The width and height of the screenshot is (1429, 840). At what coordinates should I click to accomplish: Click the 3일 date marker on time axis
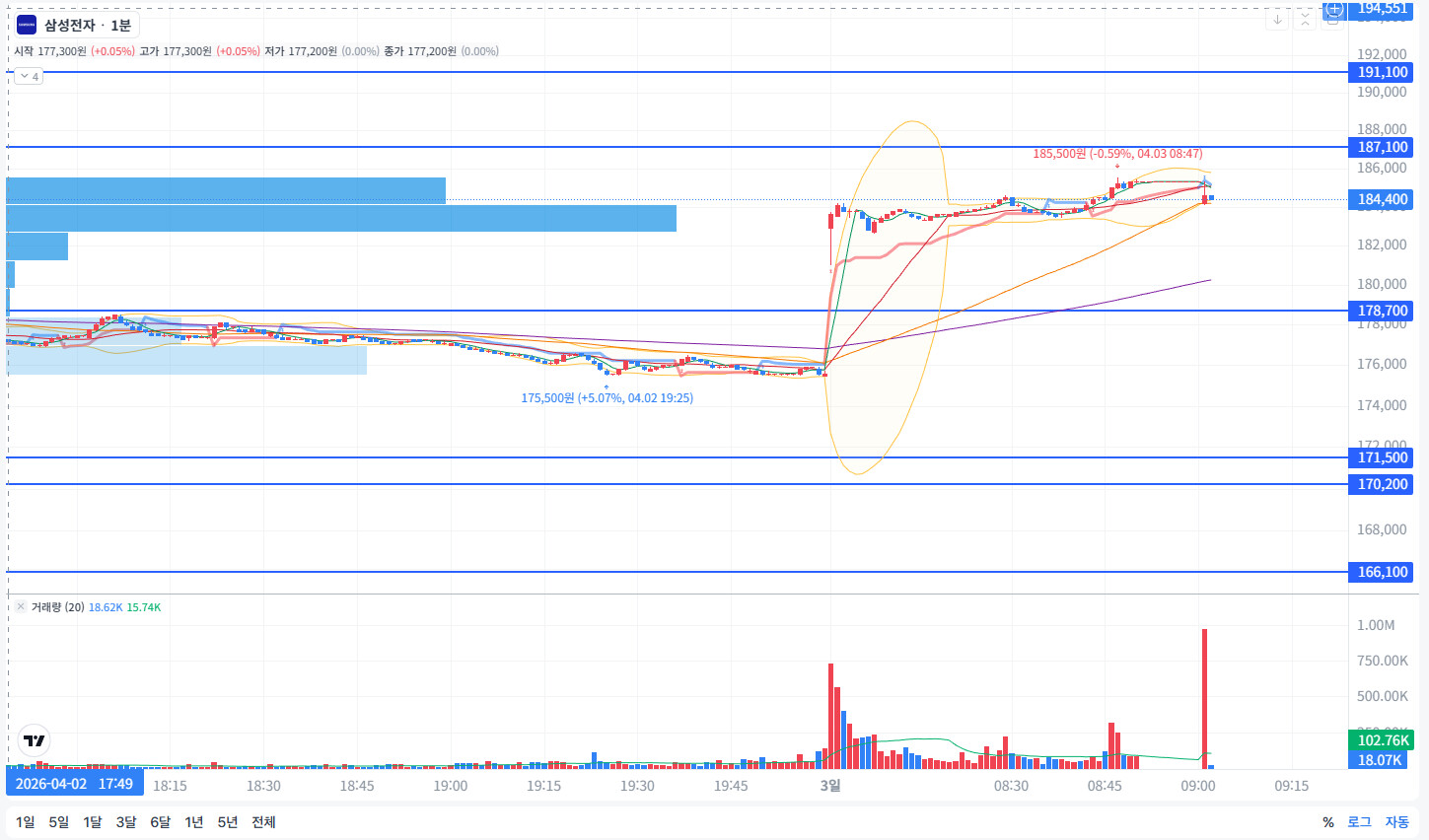click(x=830, y=786)
